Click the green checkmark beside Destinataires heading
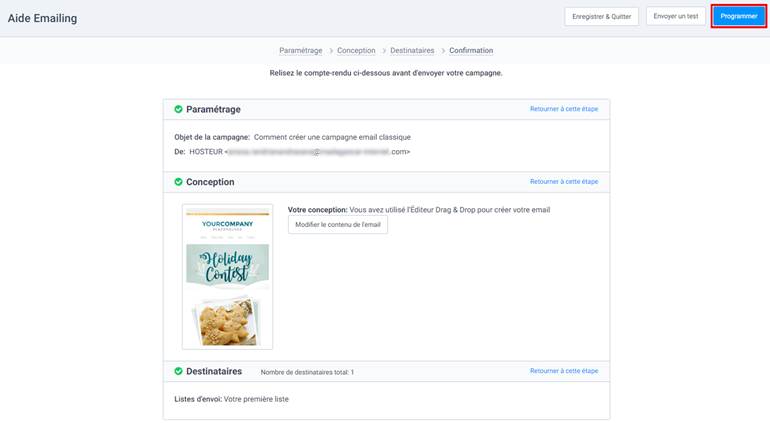 tap(178, 371)
